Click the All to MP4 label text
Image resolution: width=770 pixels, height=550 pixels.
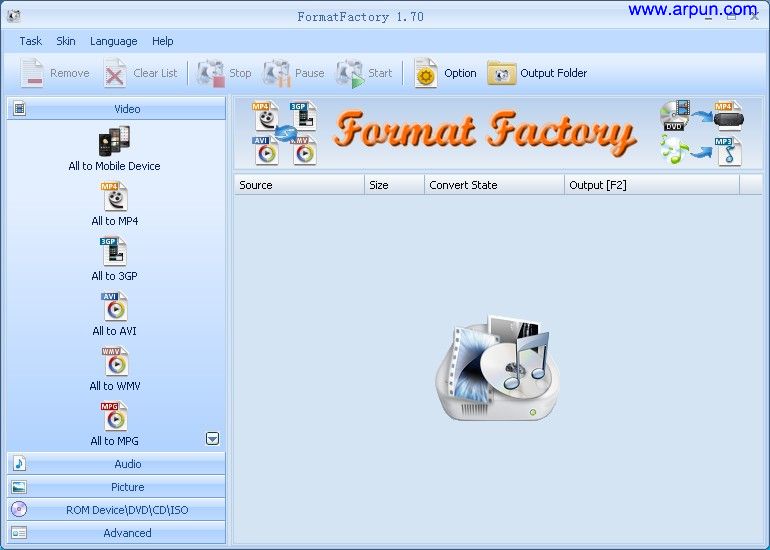(x=115, y=221)
